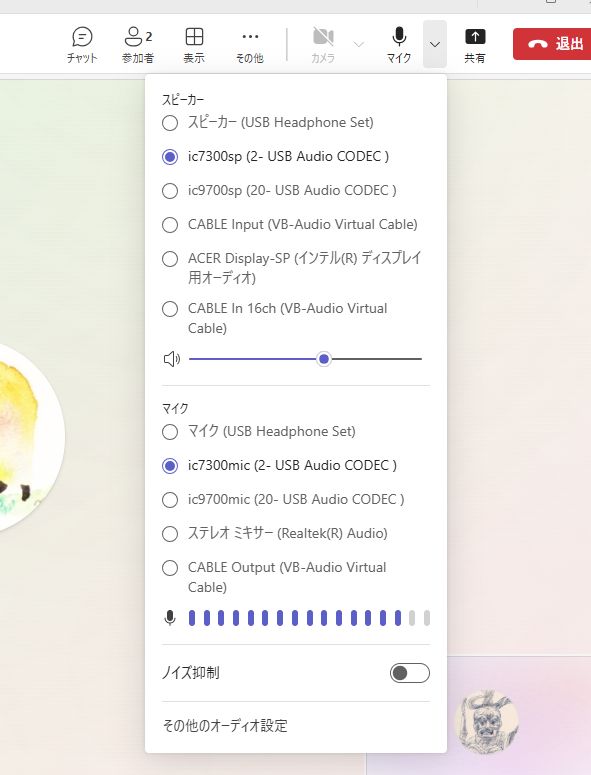Expand the camera options chevron

point(359,44)
